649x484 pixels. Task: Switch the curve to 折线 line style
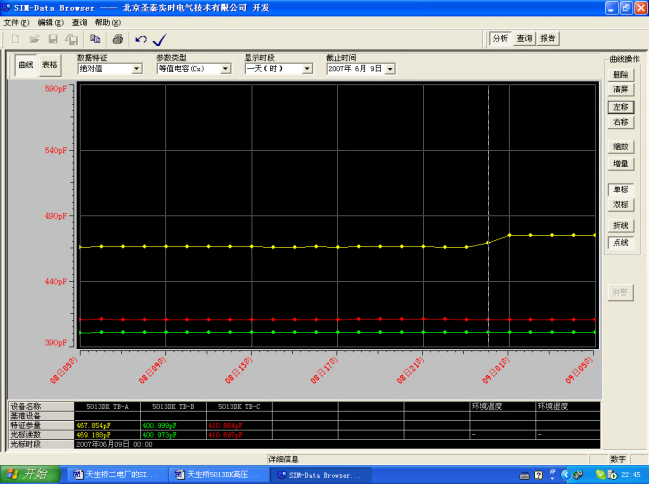(x=620, y=225)
